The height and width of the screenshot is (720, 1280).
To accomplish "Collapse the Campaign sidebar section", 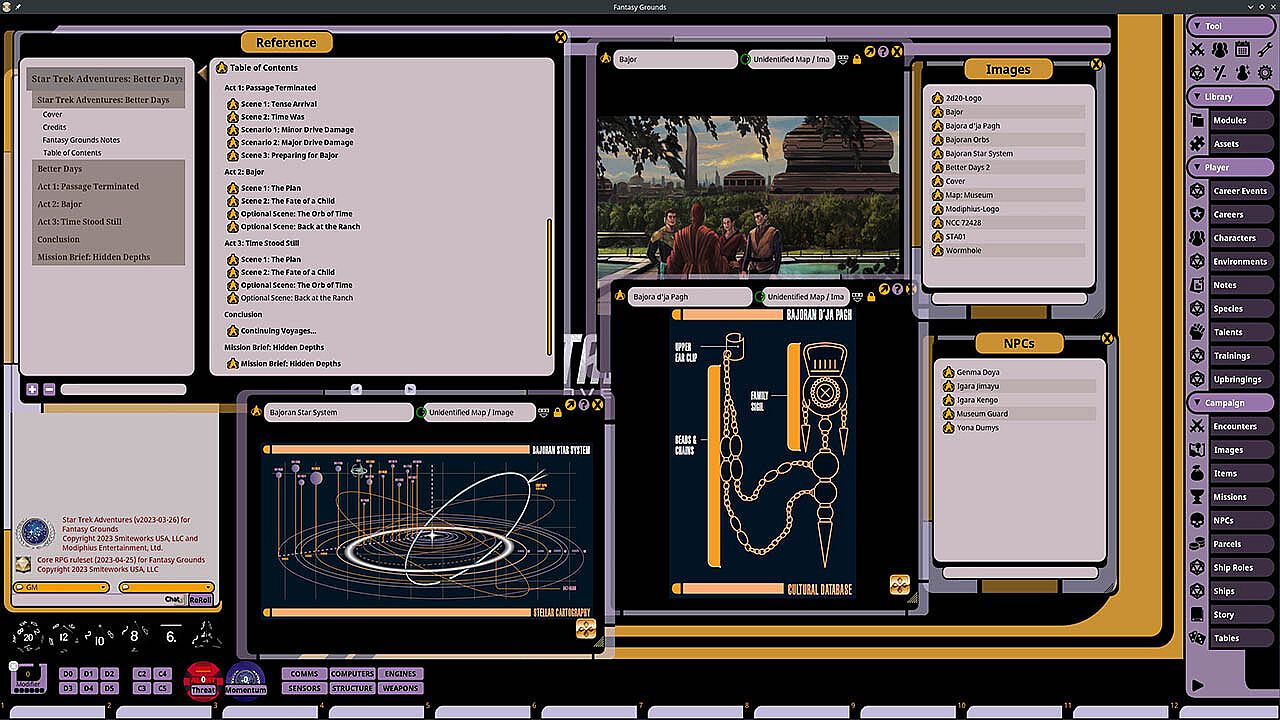I will pyautogui.click(x=1229, y=403).
